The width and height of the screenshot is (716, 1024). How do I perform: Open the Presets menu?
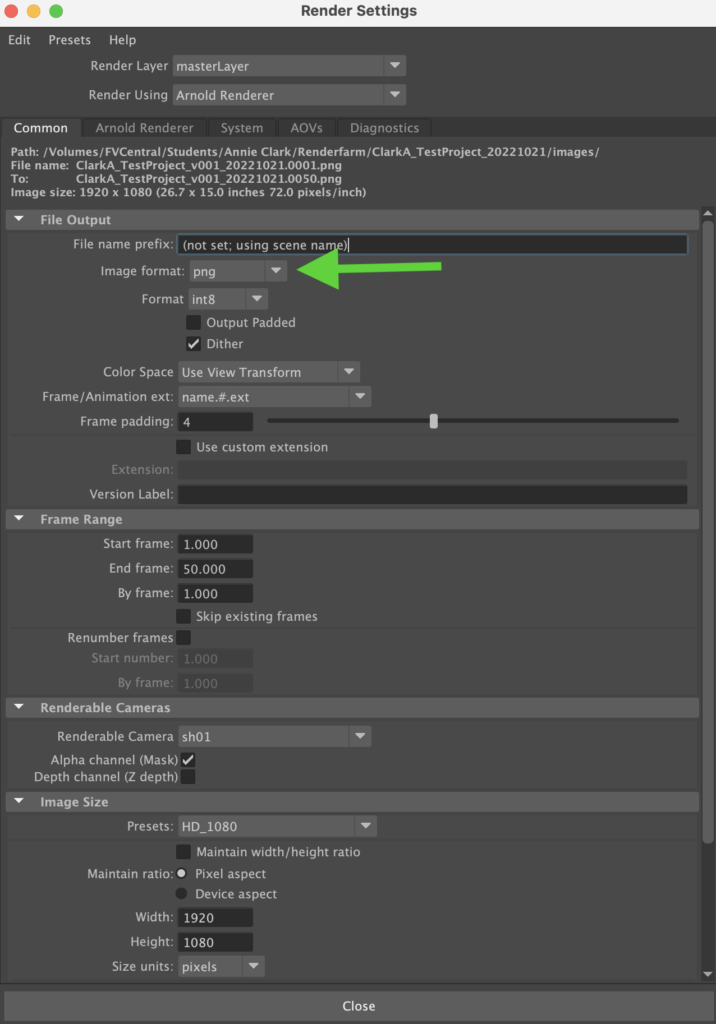(x=69, y=40)
